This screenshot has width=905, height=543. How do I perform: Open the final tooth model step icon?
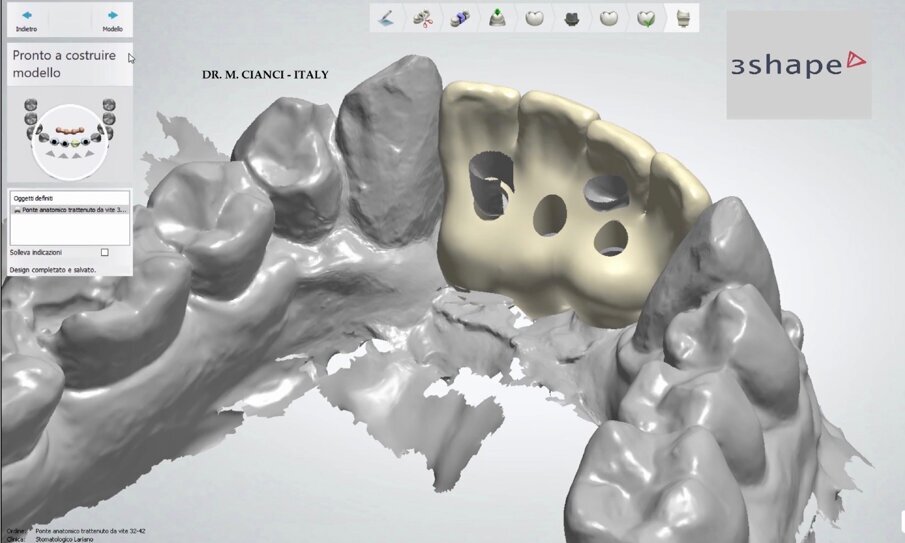[683, 18]
